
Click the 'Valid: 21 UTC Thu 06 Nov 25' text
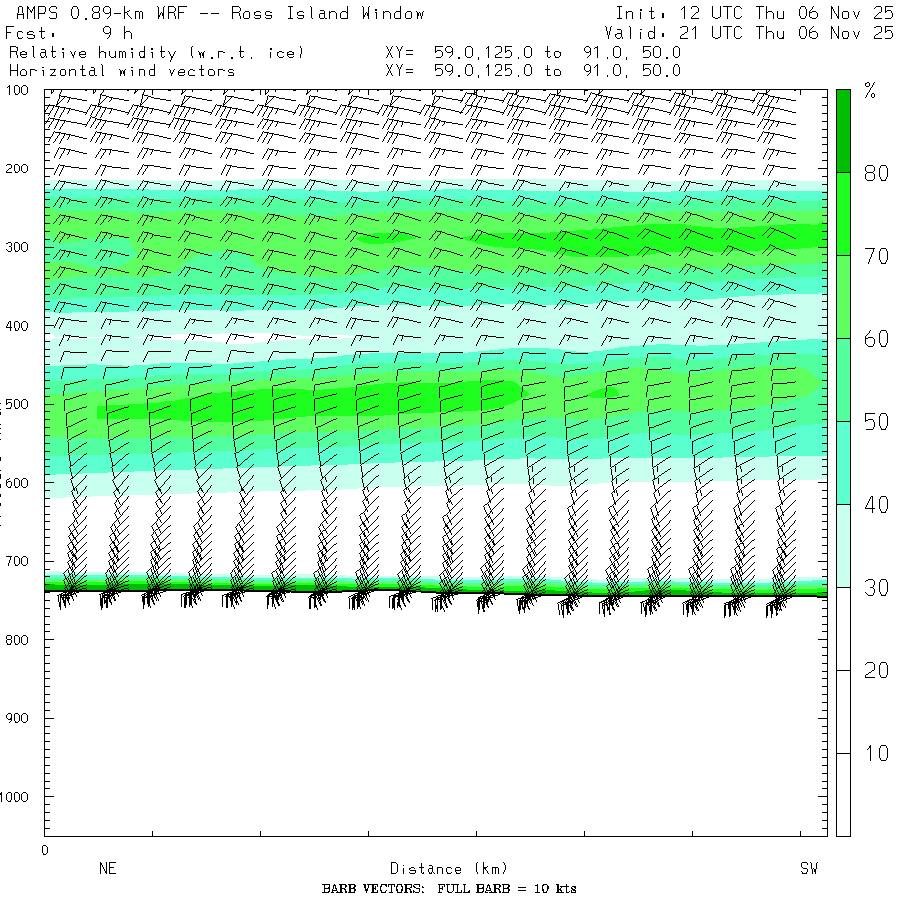(x=749, y=33)
